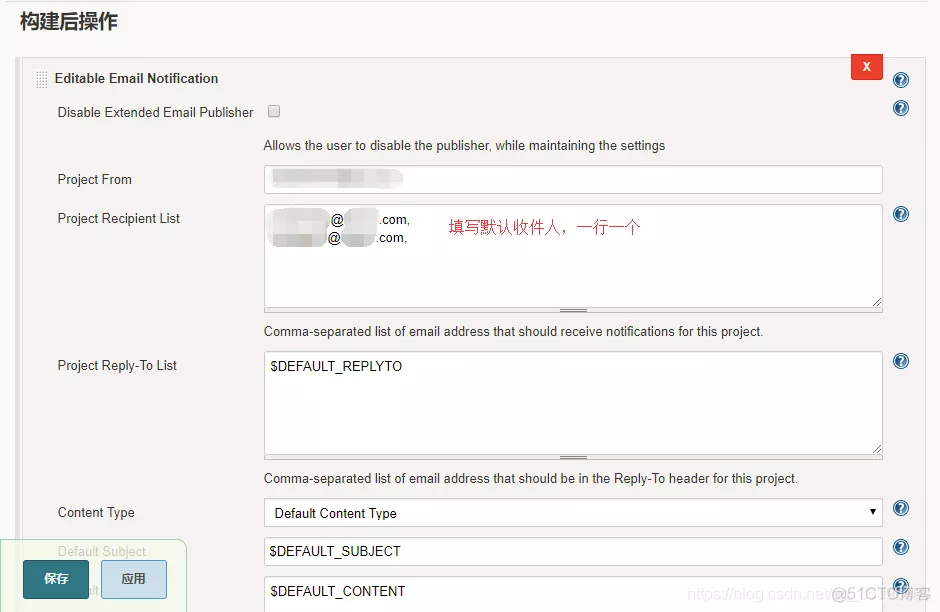Open help icon for Project Recipient List
This screenshot has height=612, width=940.
coord(900,214)
